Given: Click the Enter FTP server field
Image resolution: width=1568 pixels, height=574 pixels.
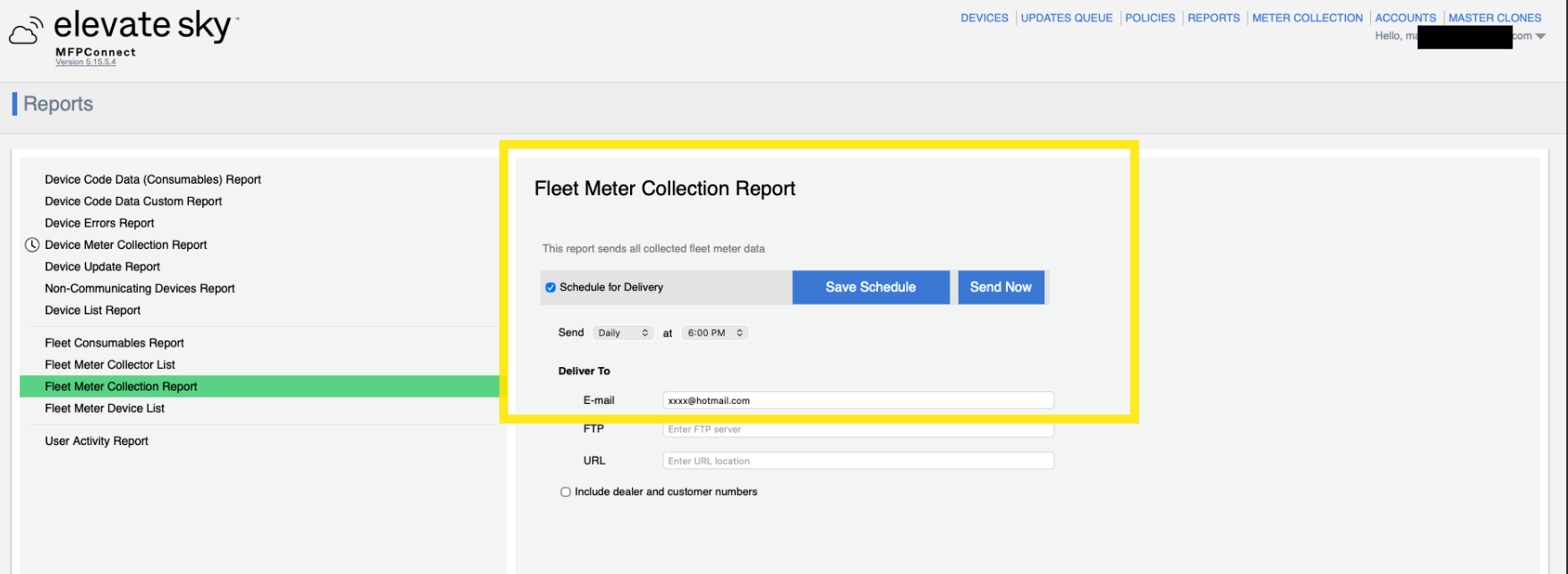Looking at the screenshot, I should click(858, 429).
